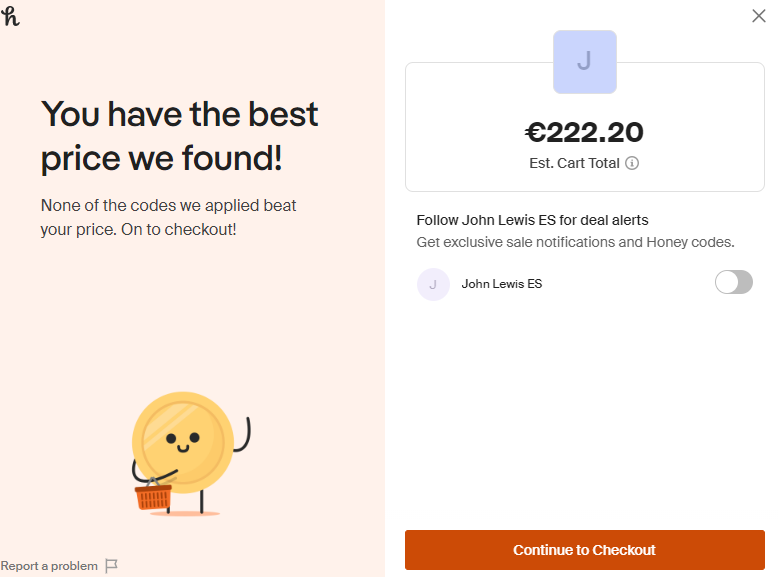Click the Est. Cart Total label
The height and width of the screenshot is (577, 778).
(x=574, y=163)
